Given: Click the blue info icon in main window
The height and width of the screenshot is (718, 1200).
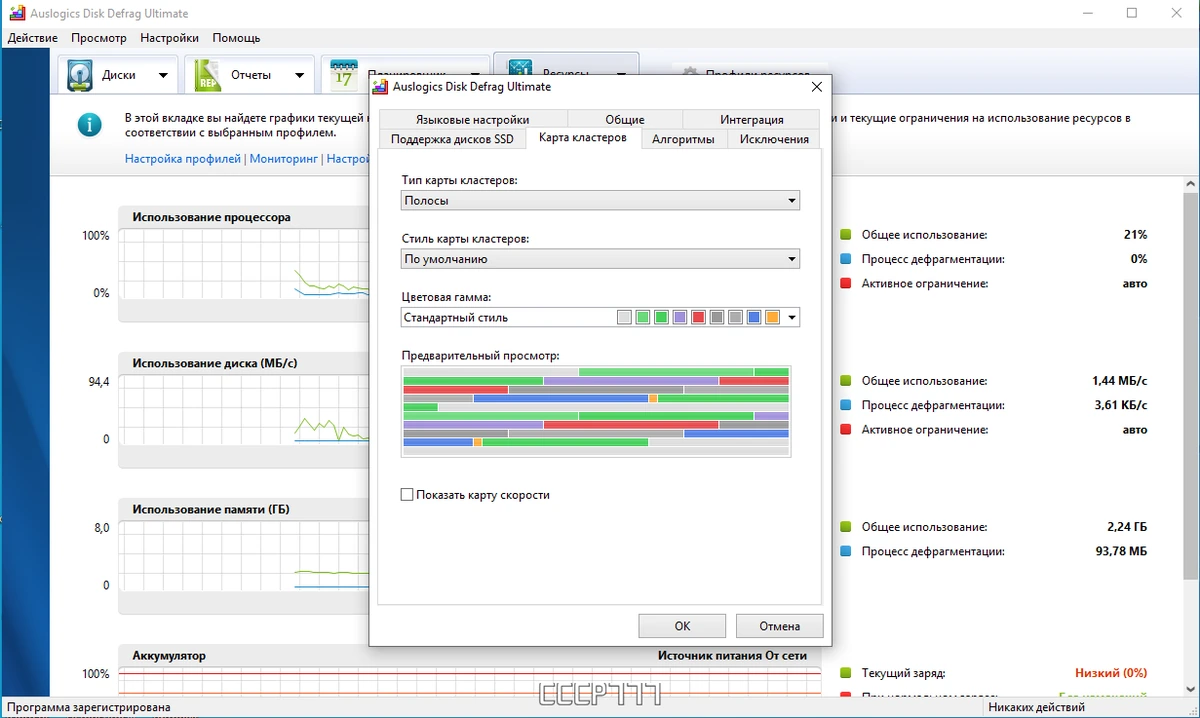Looking at the screenshot, I should pos(91,125).
